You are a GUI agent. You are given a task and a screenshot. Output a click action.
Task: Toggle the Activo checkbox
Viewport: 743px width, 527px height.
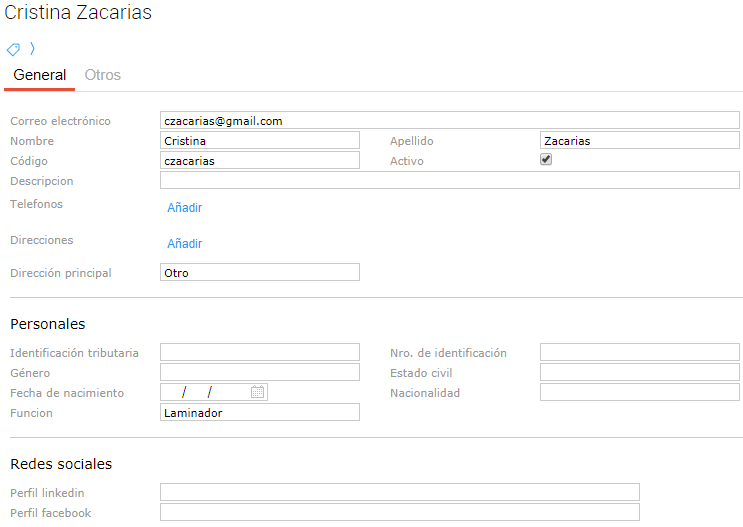tap(546, 159)
